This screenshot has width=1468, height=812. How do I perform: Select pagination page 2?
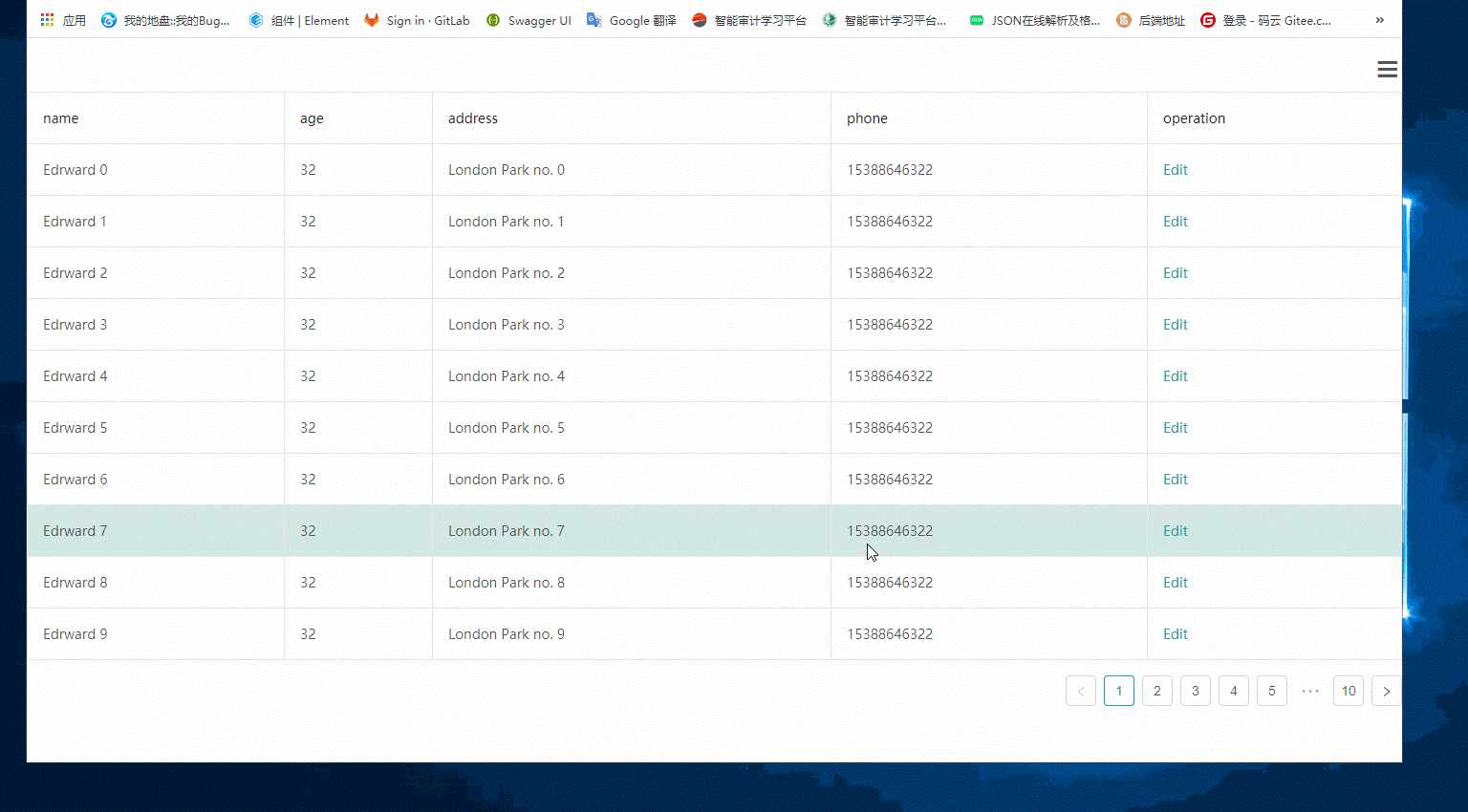1157,691
